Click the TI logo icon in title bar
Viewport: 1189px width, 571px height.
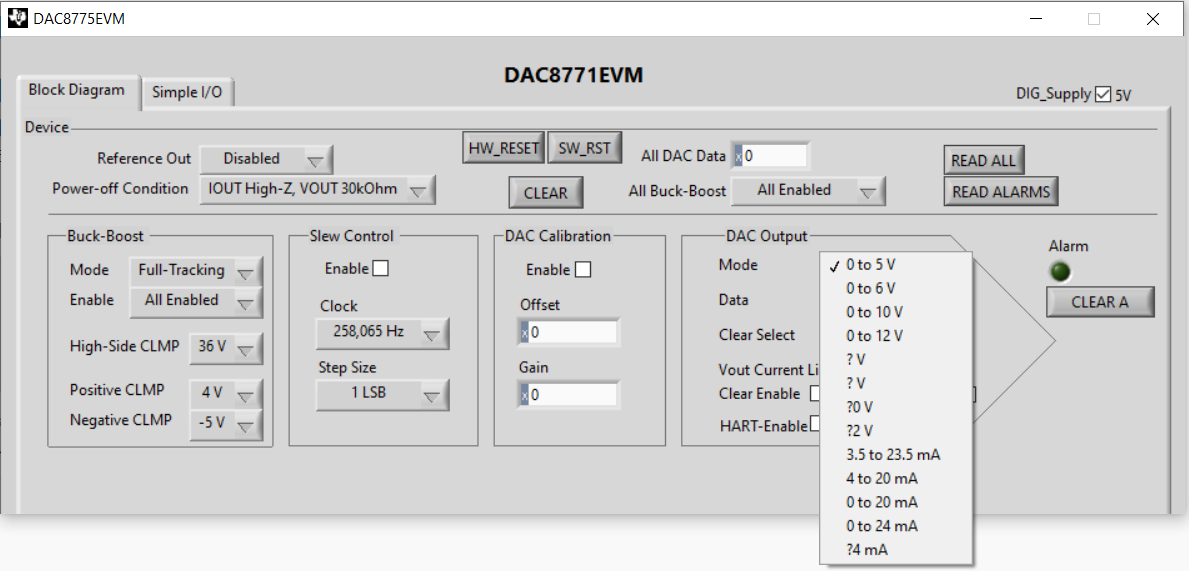[x=17, y=19]
